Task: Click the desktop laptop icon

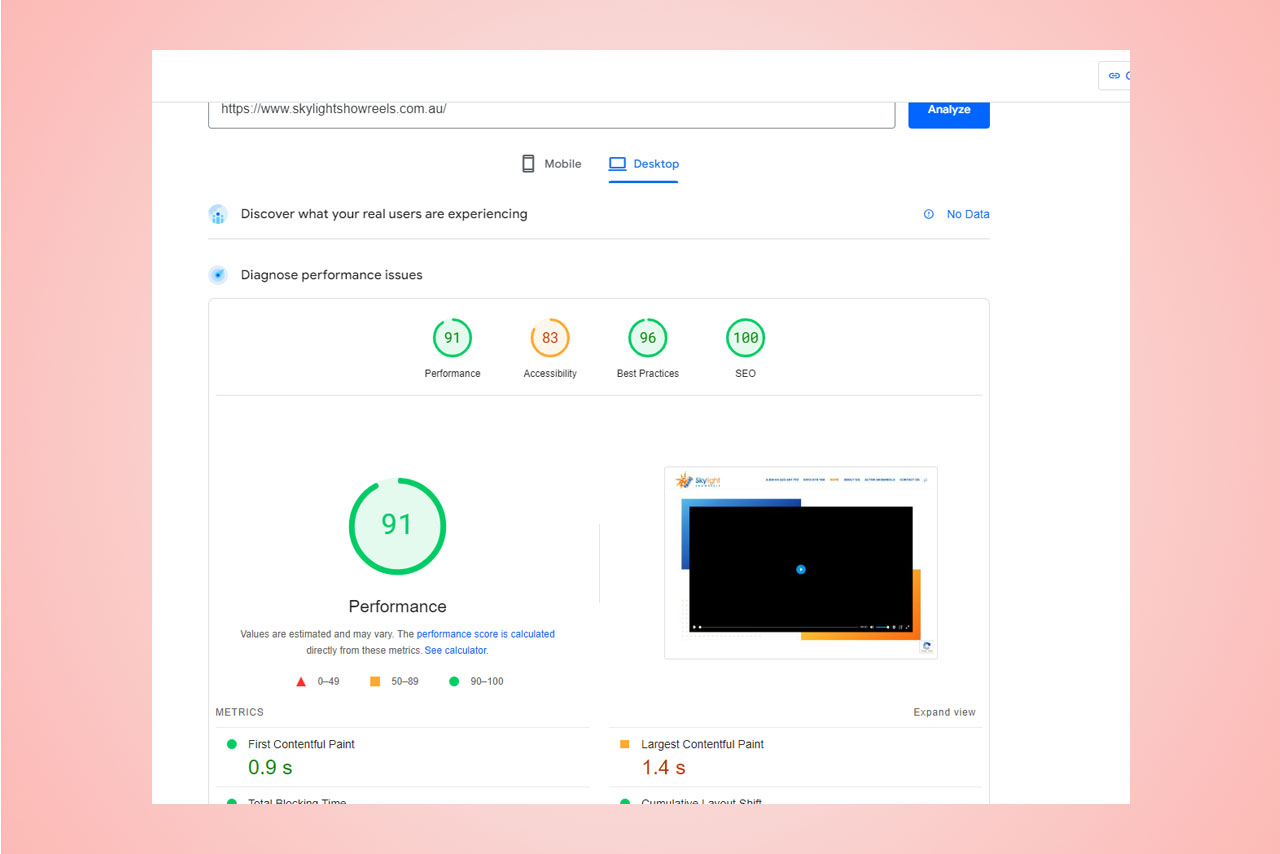Action: coord(617,164)
